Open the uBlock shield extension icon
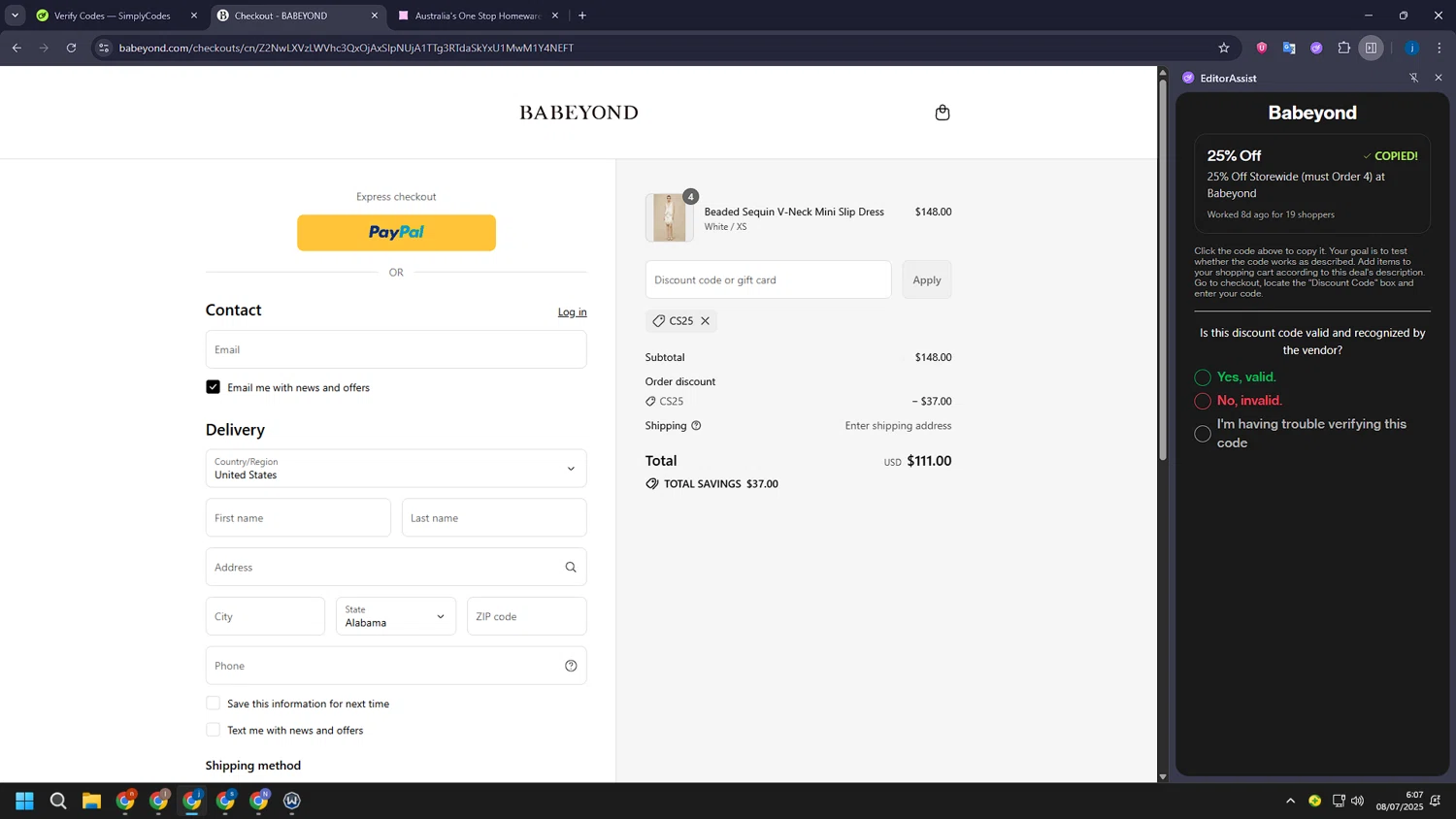The width and height of the screenshot is (1456, 819). pos(1262,48)
